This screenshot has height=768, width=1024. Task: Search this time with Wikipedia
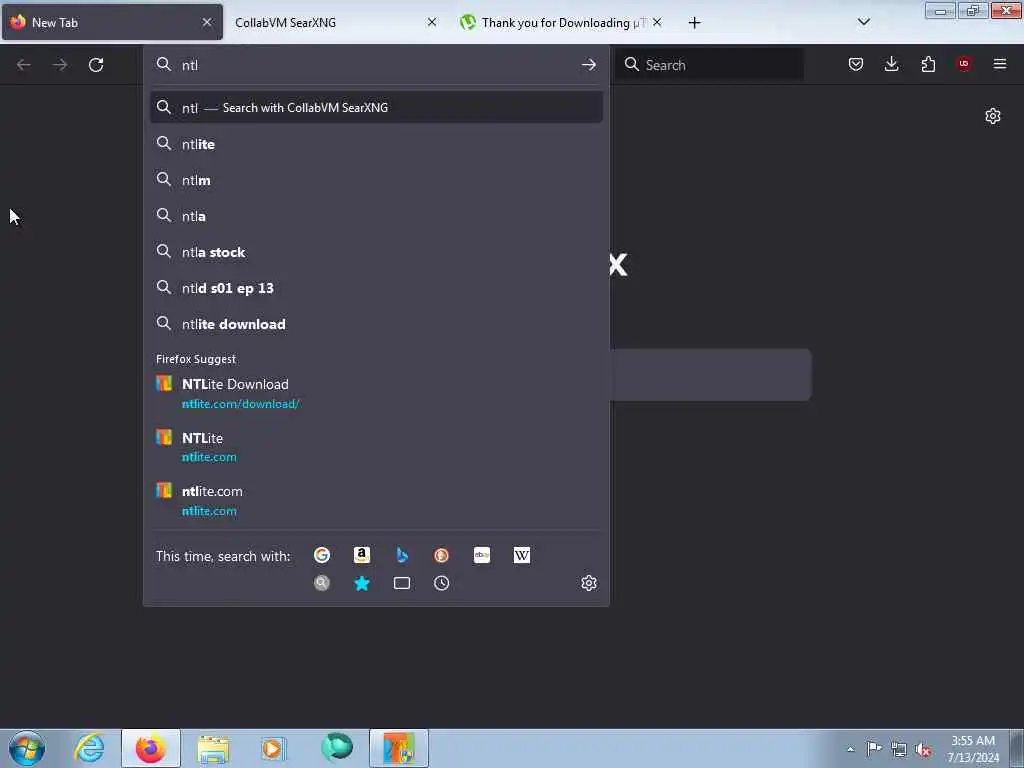522,555
